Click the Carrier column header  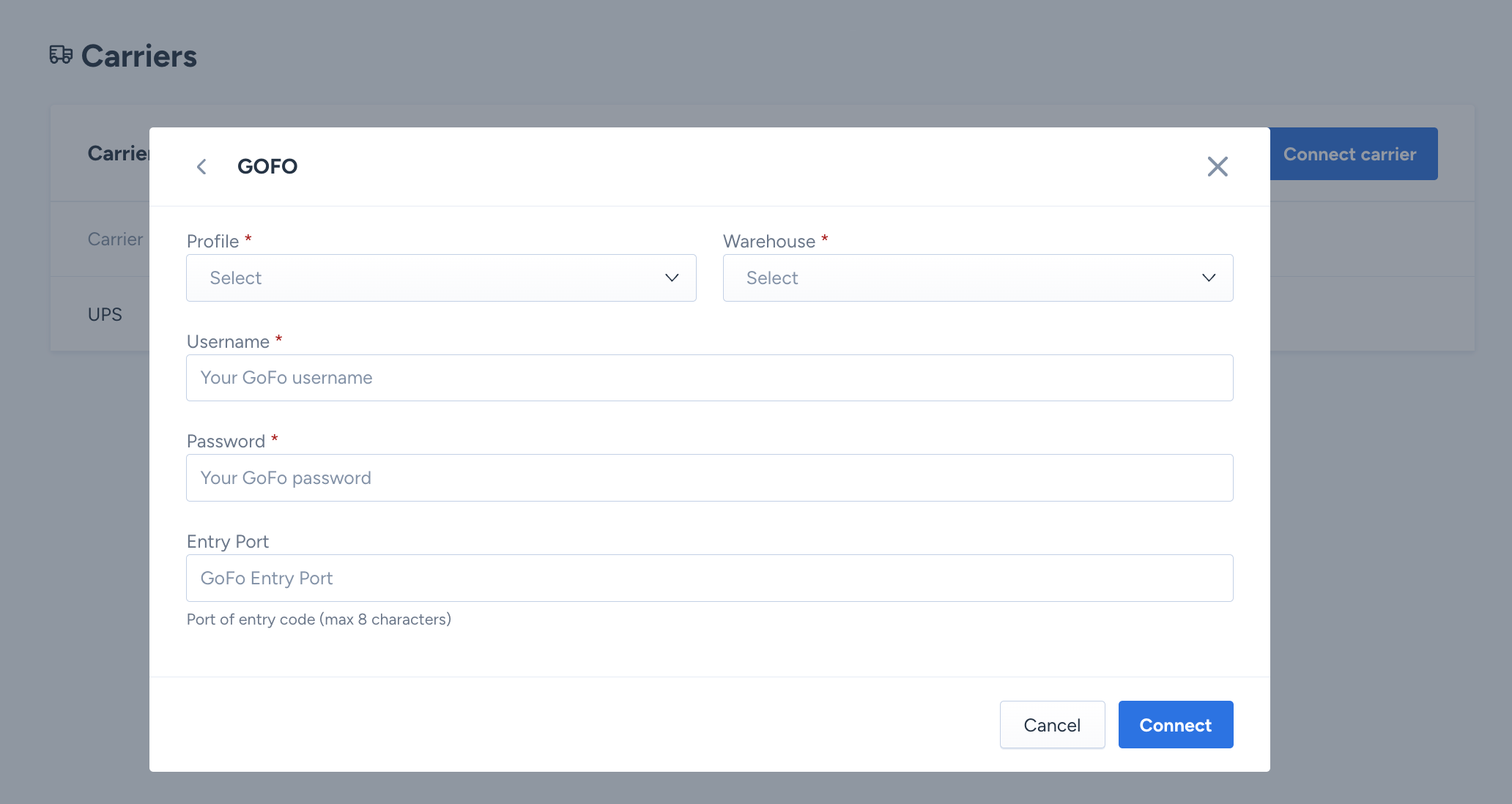115,239
